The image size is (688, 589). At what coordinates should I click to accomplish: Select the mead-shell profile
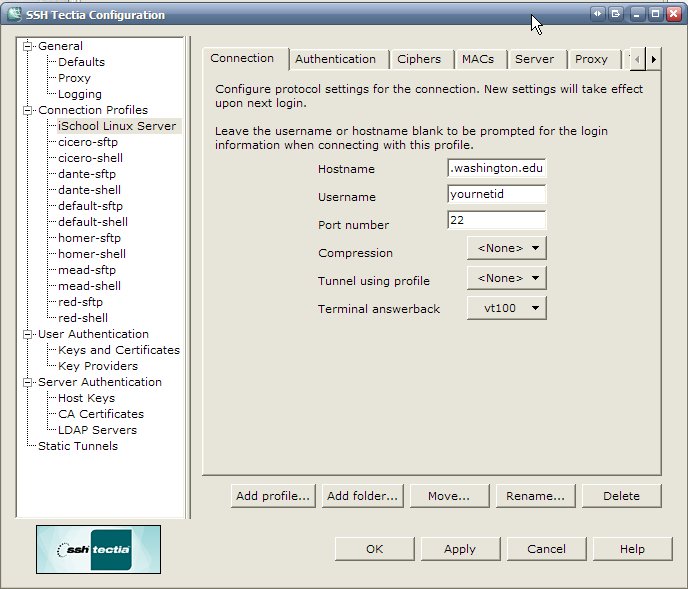tap(90, 286)
